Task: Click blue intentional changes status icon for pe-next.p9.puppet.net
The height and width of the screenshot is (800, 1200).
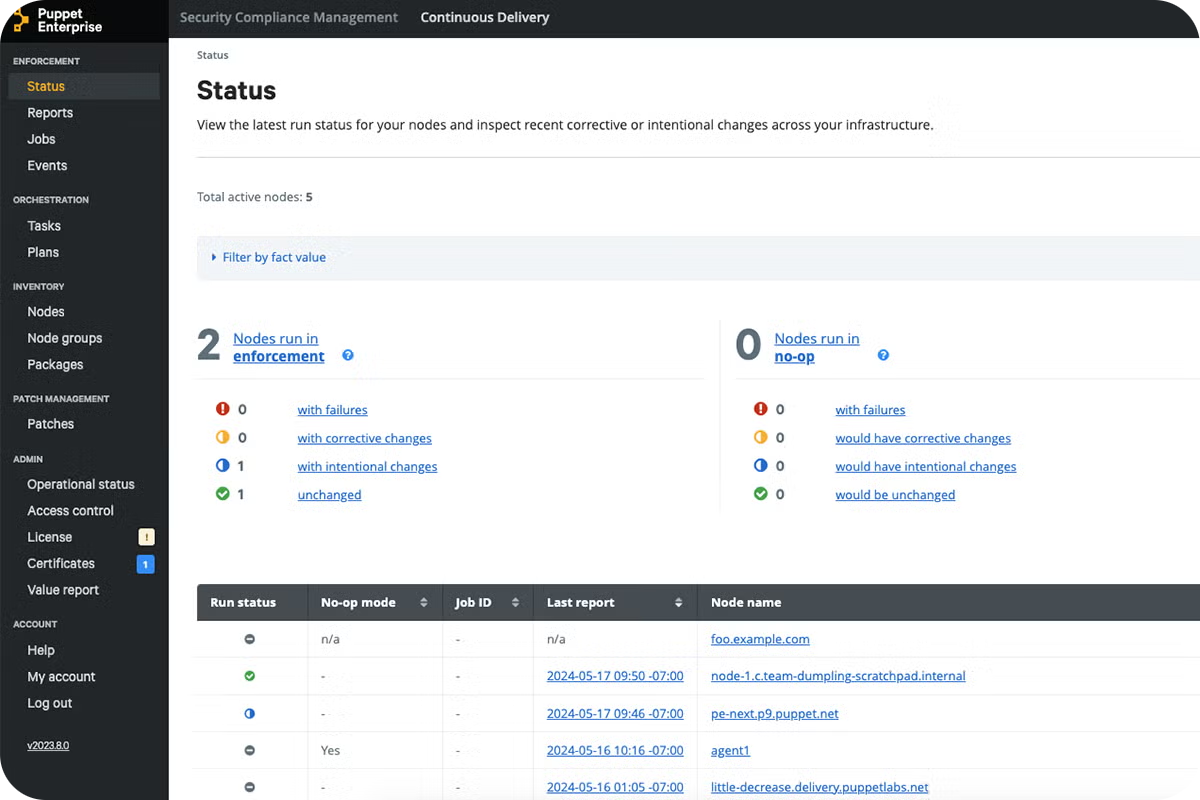Action: [x=250, y=714]
